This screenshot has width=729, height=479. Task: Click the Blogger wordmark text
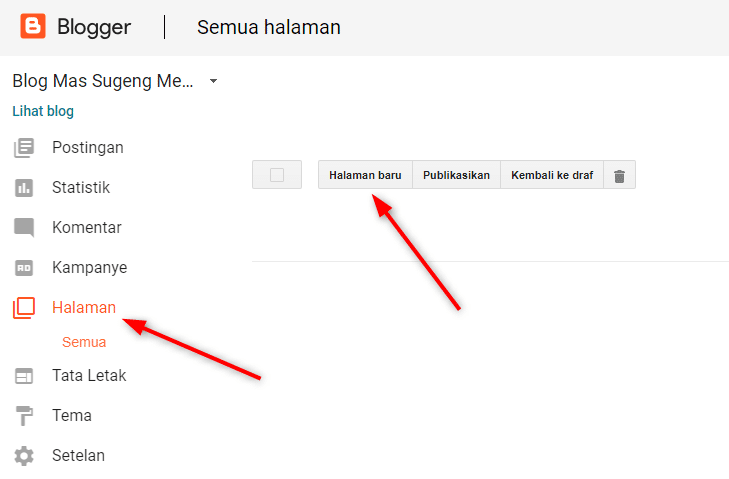click(94, 27)
